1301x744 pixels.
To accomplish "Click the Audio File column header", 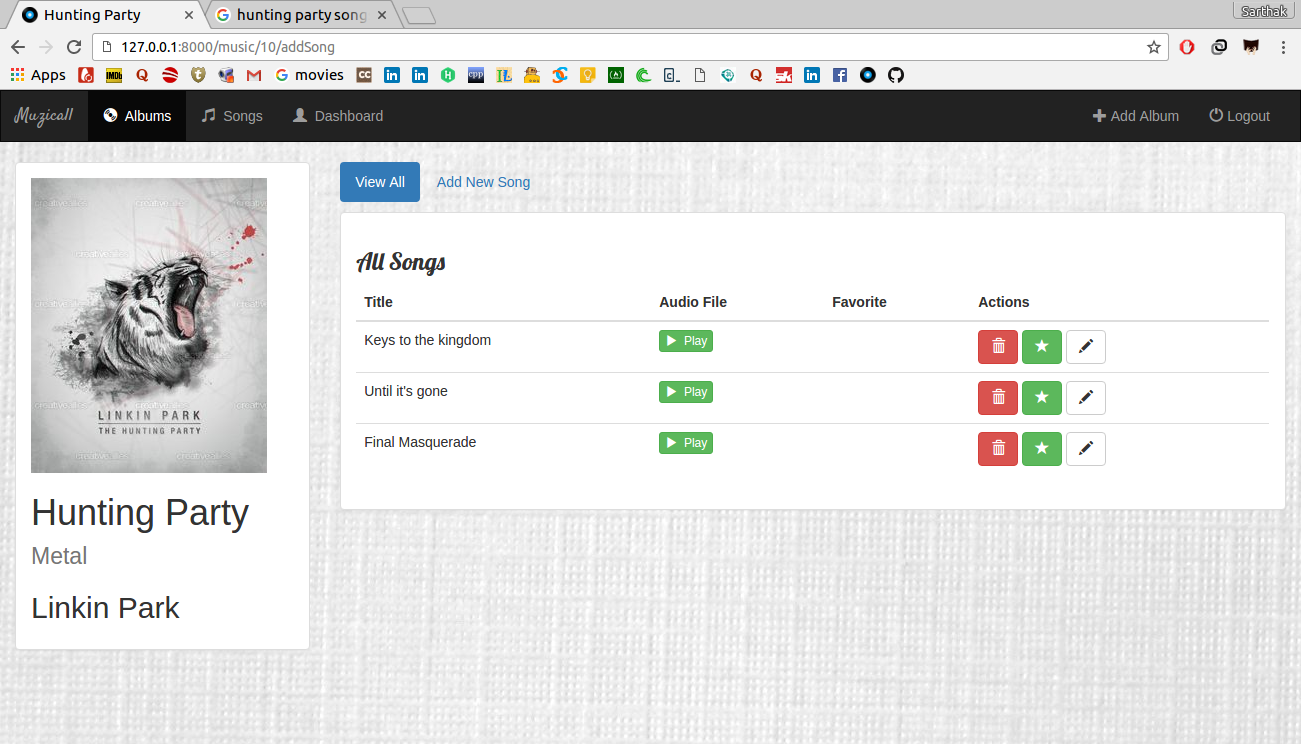I will pyautogui.click(x=693, y=302).
